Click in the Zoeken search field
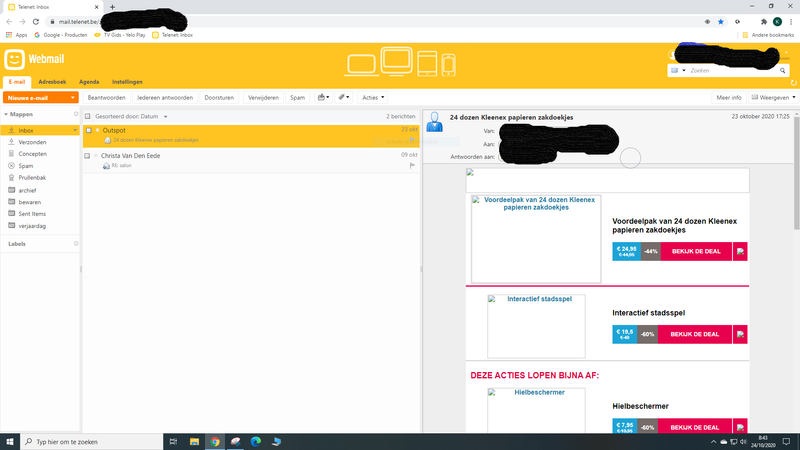Viewport: 800px width, 450px height. (730, 71)
